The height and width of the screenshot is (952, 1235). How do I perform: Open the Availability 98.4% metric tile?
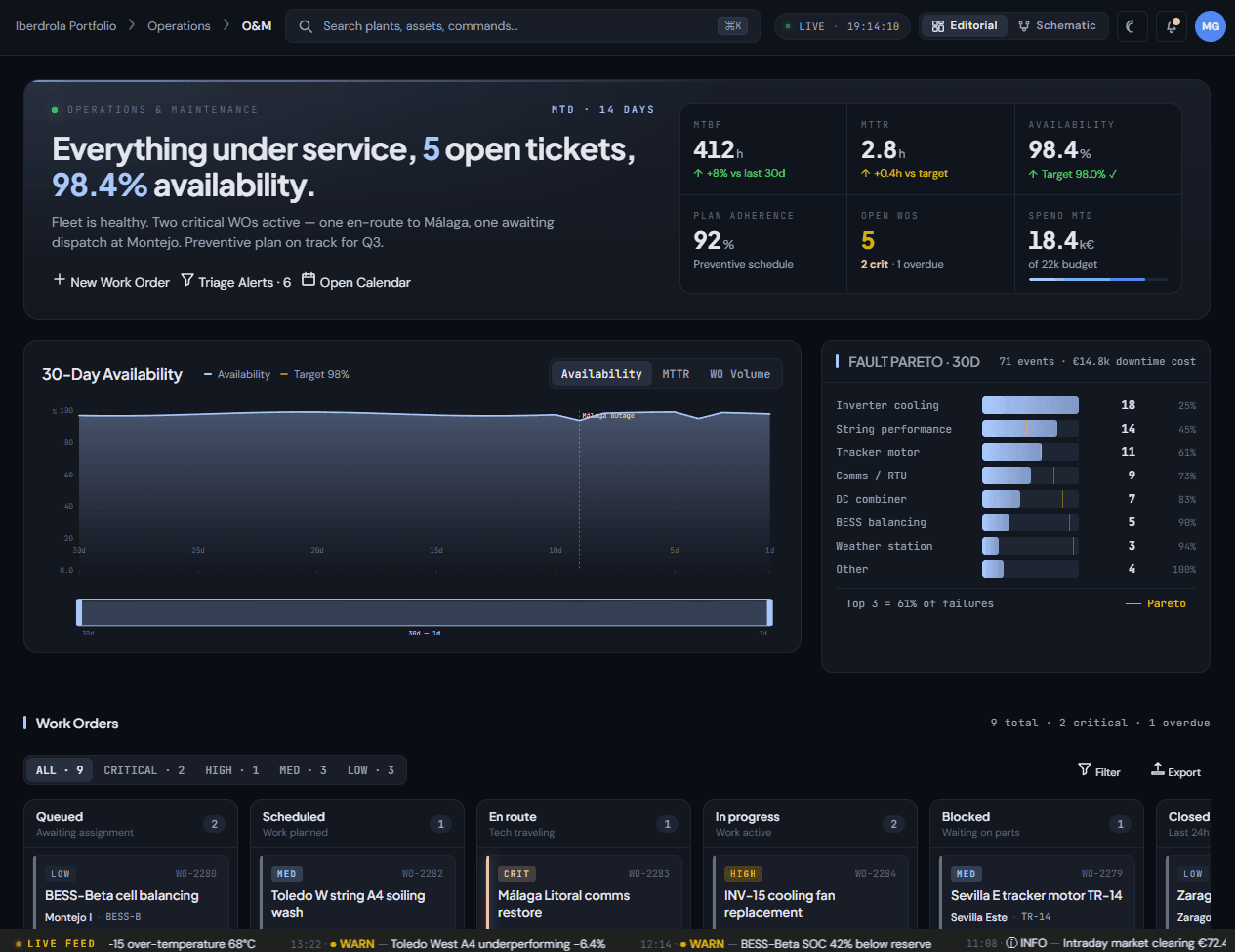[1098, 150]
